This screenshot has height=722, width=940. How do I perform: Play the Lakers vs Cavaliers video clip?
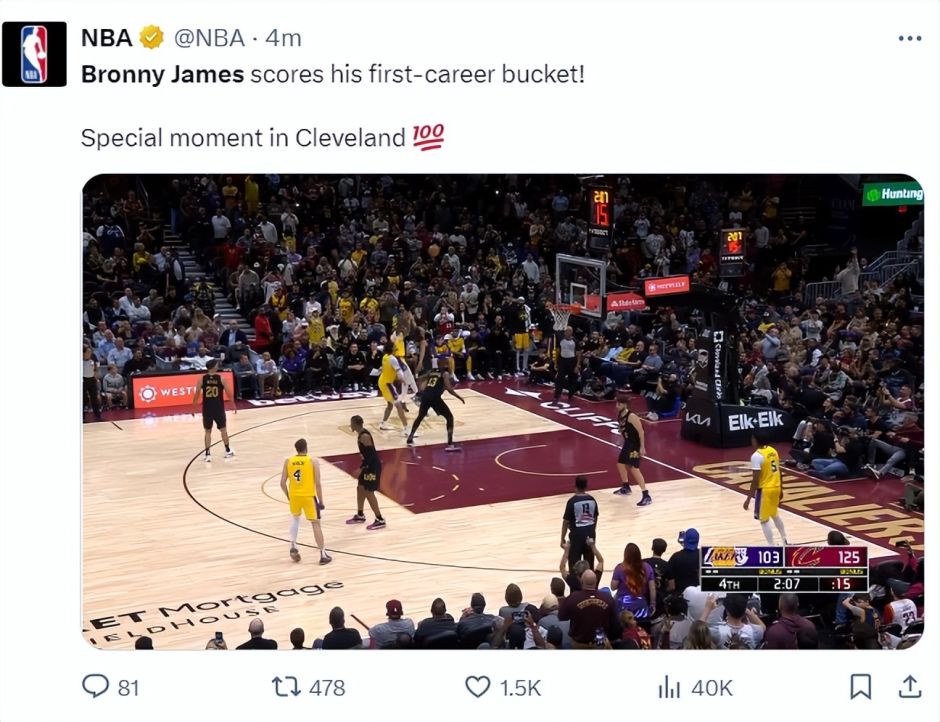click(502, 412)
